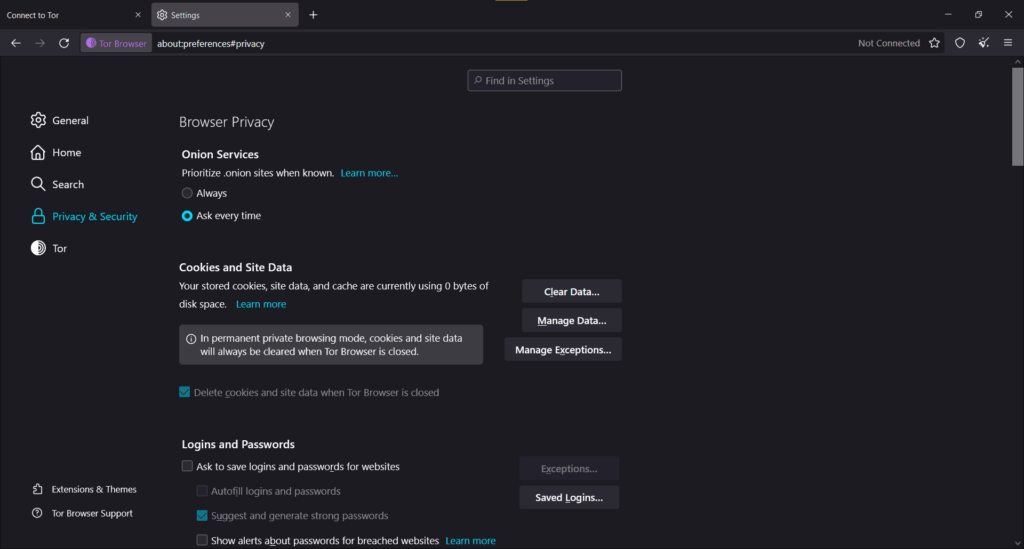Close the Settings tab

coord(288,15)
